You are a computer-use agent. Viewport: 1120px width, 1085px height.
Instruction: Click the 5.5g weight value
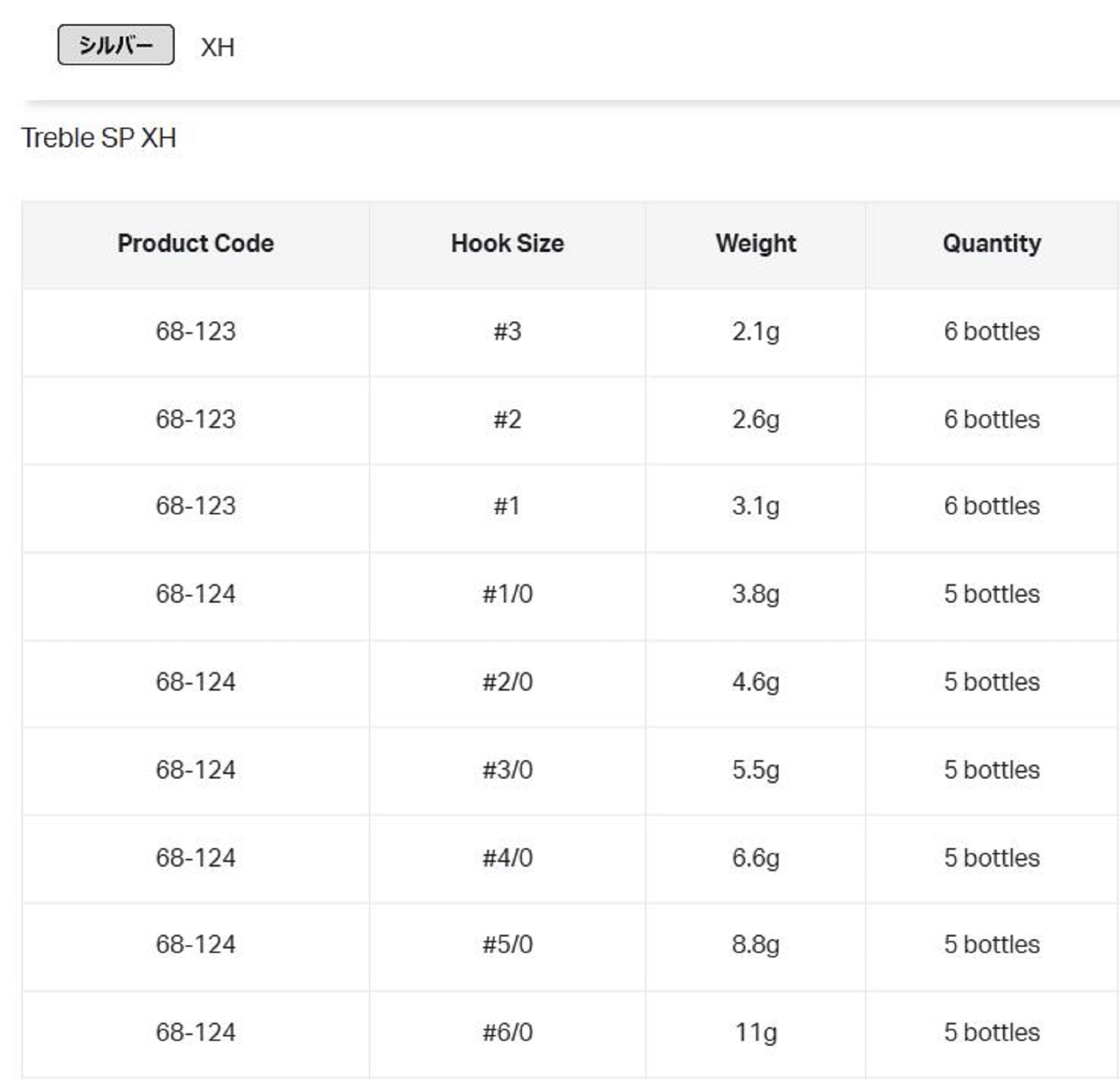point(755,770)
